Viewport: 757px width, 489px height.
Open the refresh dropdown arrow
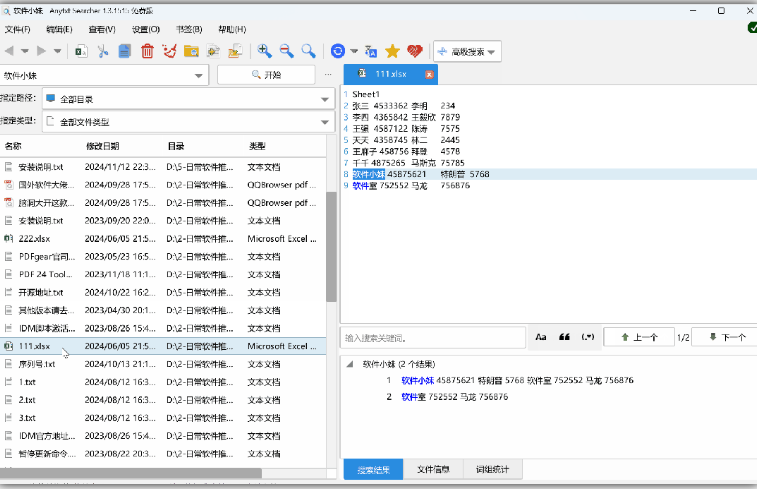pyautogui.click(x=354, y=51)
